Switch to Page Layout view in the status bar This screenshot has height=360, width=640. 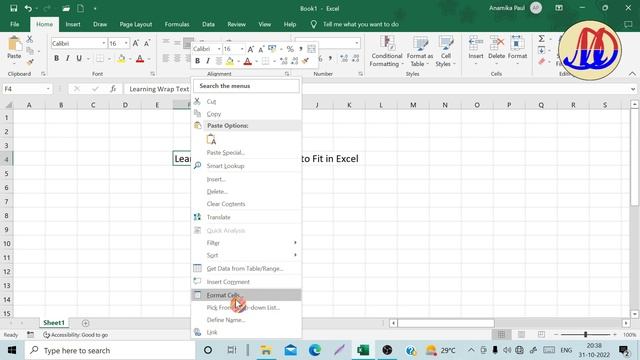521,335
